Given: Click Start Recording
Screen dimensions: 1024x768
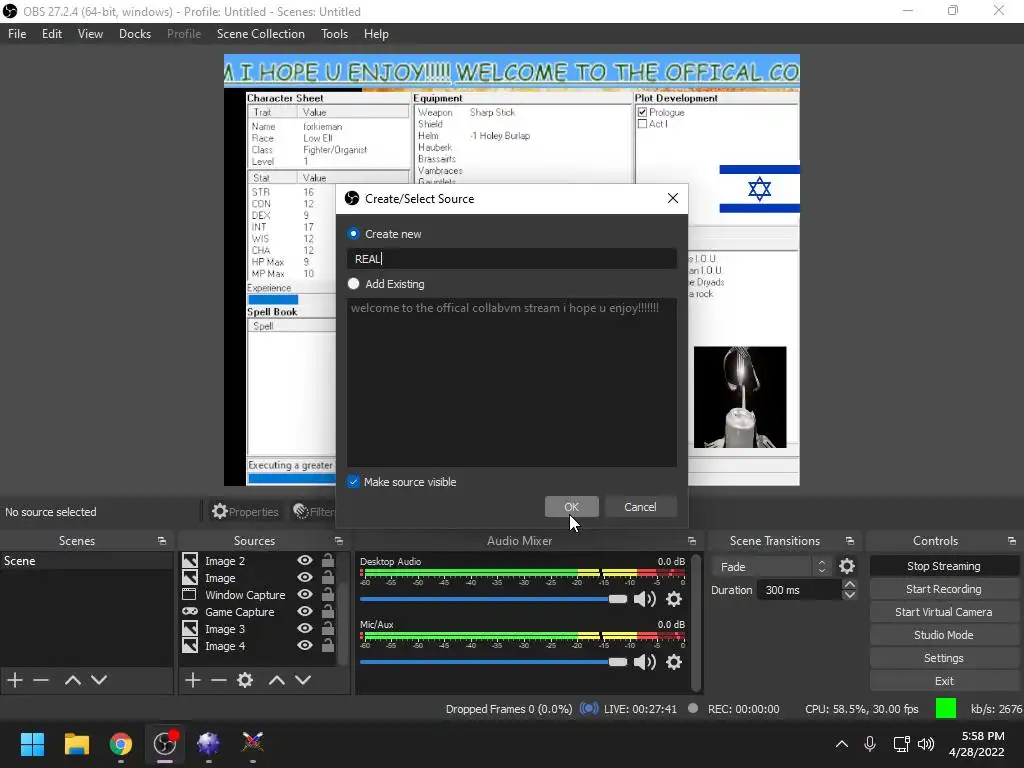Looking at the screenshot, I should pos(944,589).
